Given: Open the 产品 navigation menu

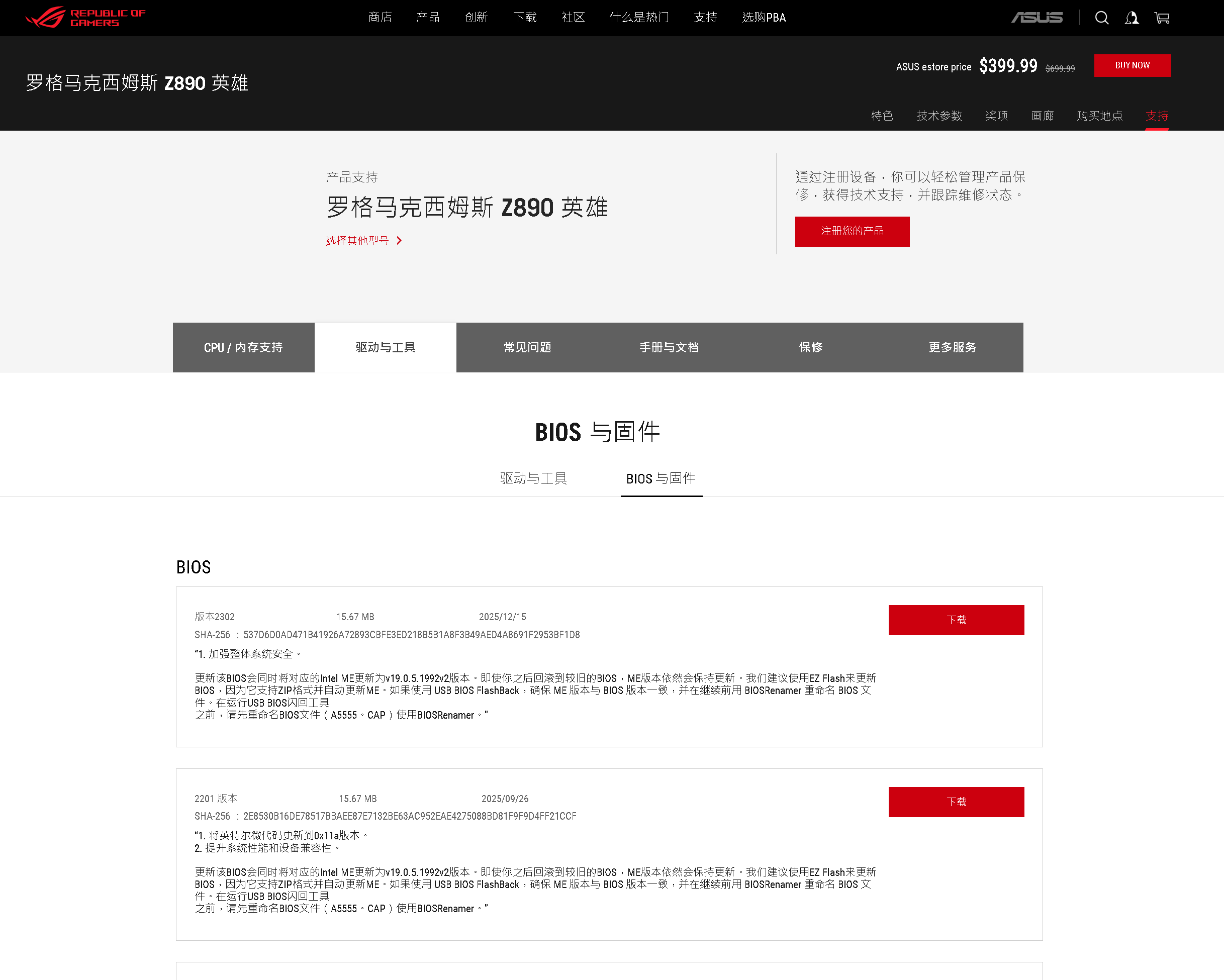Looking at the screenshot, I should 427,18.
